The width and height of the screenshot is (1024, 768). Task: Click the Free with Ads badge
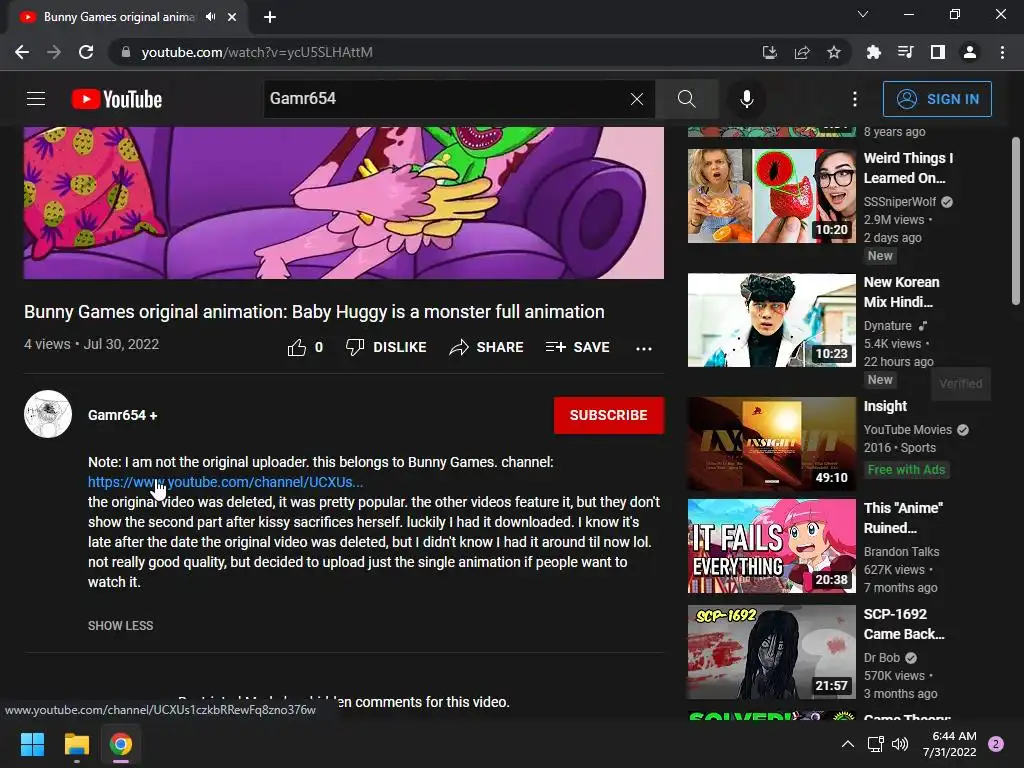(x=906, y=470)
